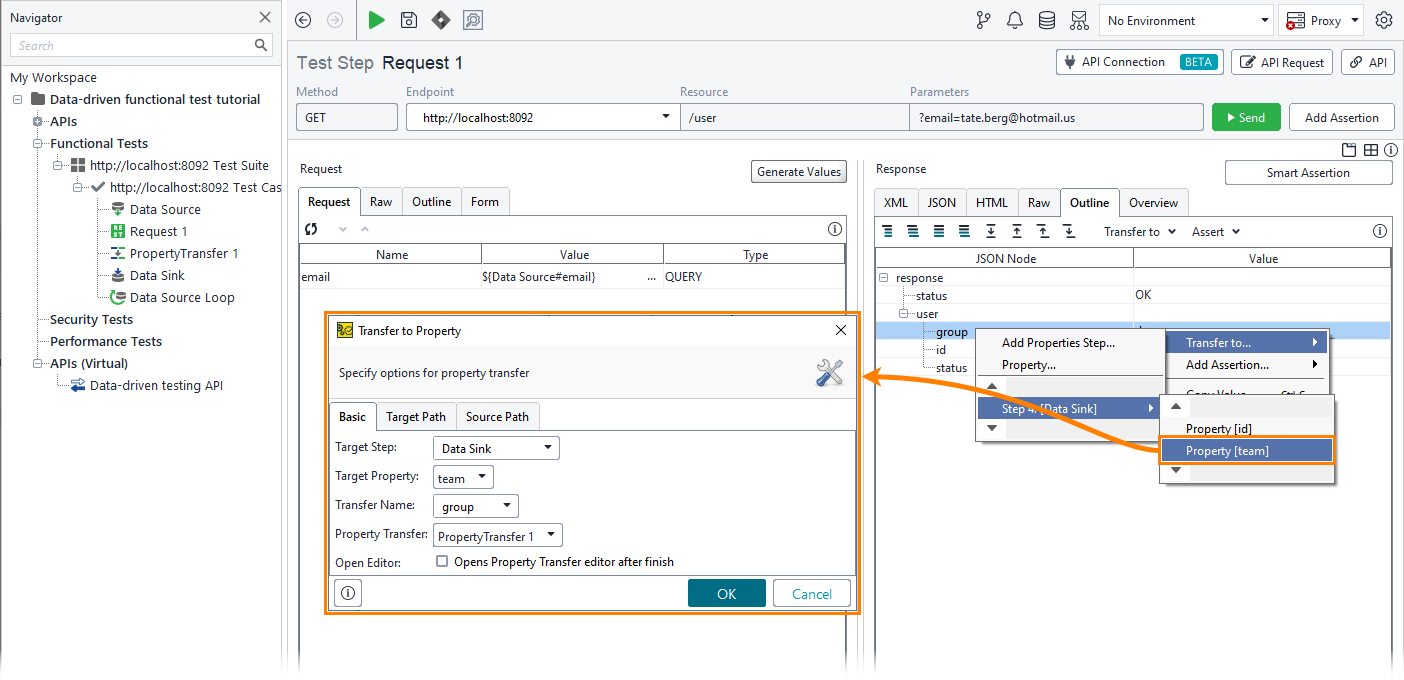This screenshot has height=680, width=1404.
Task: Save the project using the save icon
Action: pyautogui.click(x=408, y=20)
